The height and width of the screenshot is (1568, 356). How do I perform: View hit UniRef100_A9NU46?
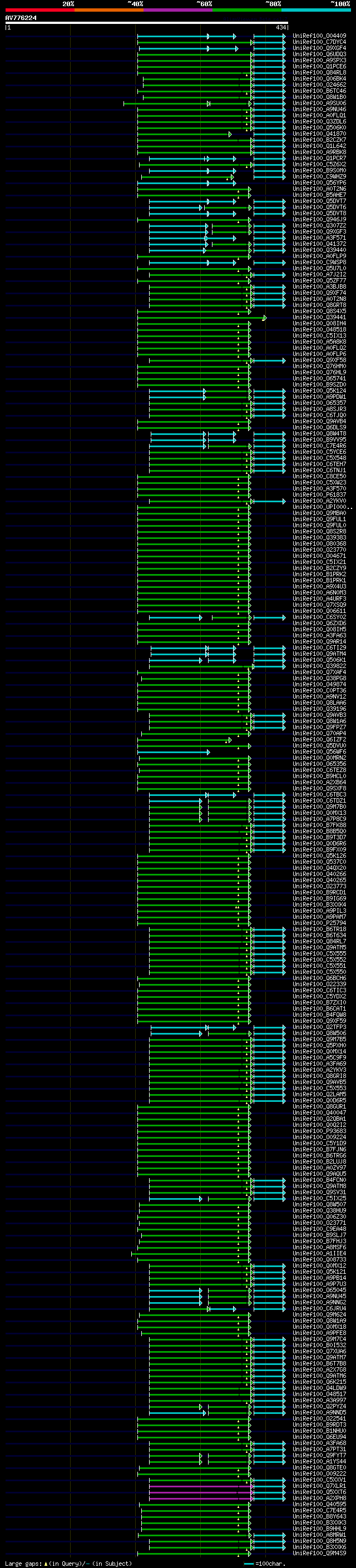coord(319,110)
